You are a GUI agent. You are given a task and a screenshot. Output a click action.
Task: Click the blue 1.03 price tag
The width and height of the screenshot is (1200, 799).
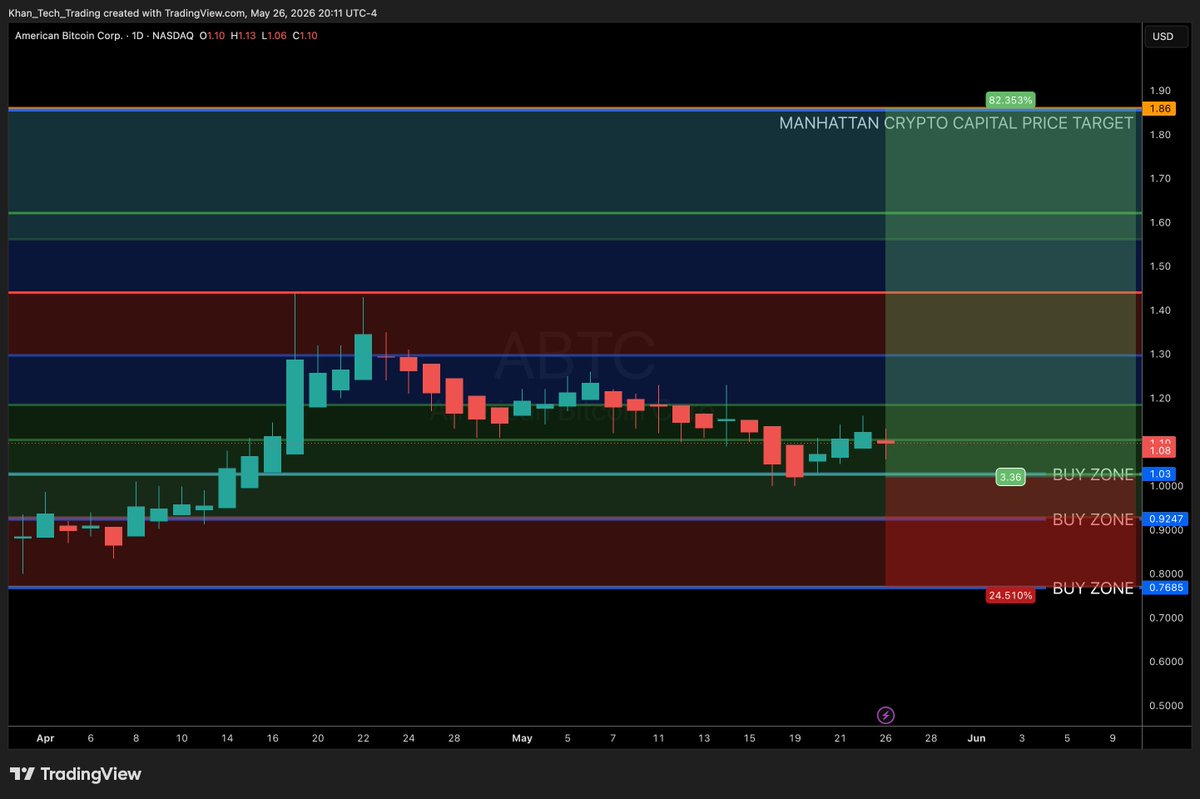click(1161, 473)
